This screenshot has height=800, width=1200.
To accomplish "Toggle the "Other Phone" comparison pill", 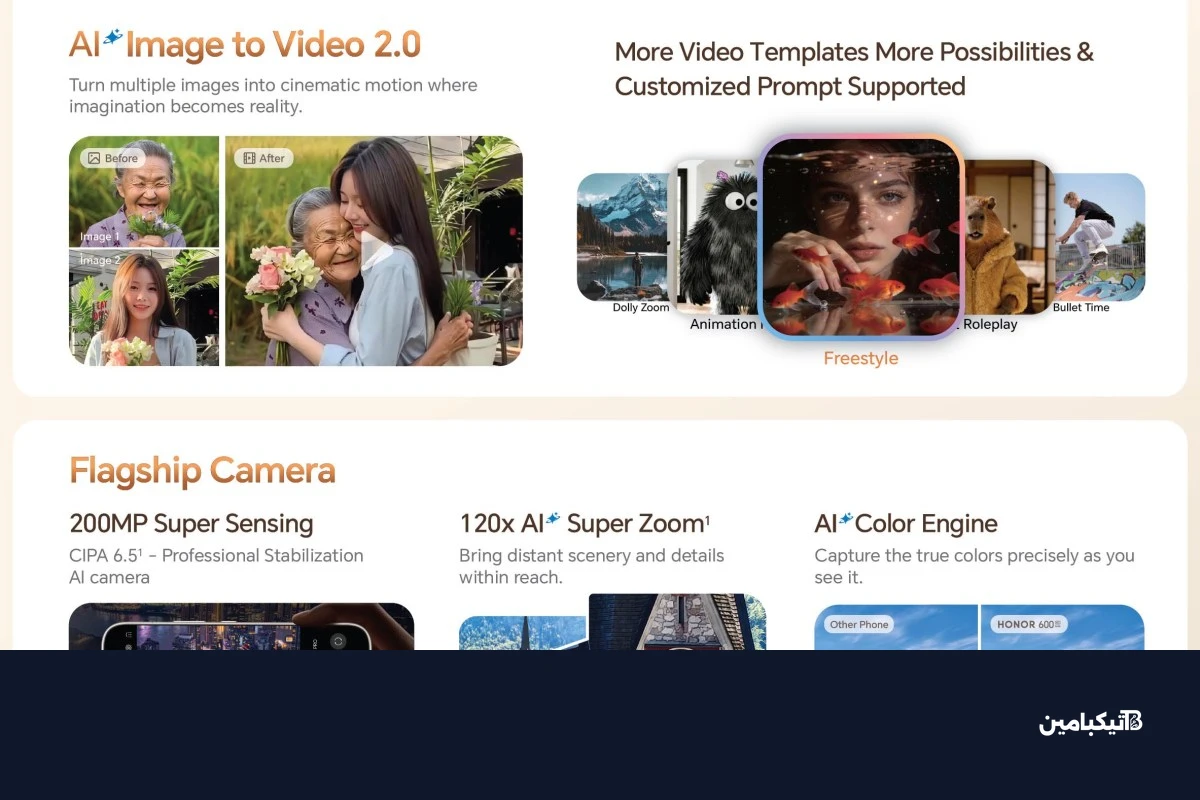I will coord(857,624).
